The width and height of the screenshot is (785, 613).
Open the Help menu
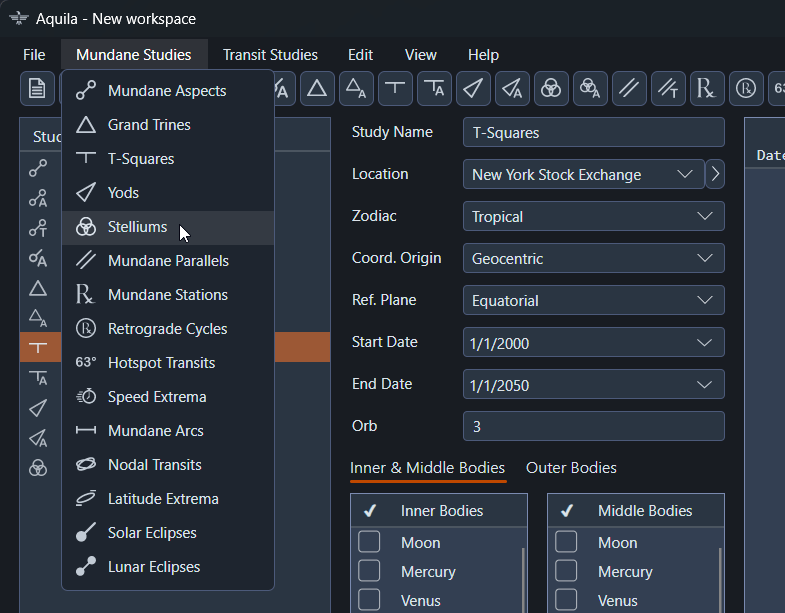483,55
